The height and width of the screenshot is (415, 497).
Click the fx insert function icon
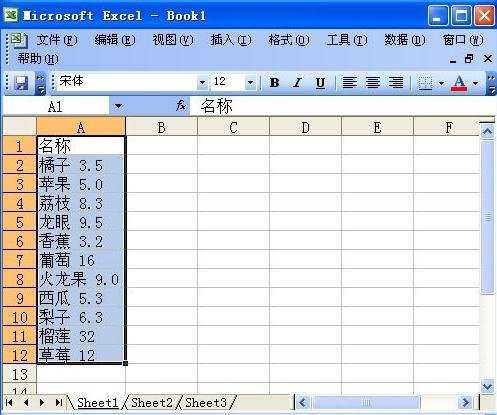181,106
